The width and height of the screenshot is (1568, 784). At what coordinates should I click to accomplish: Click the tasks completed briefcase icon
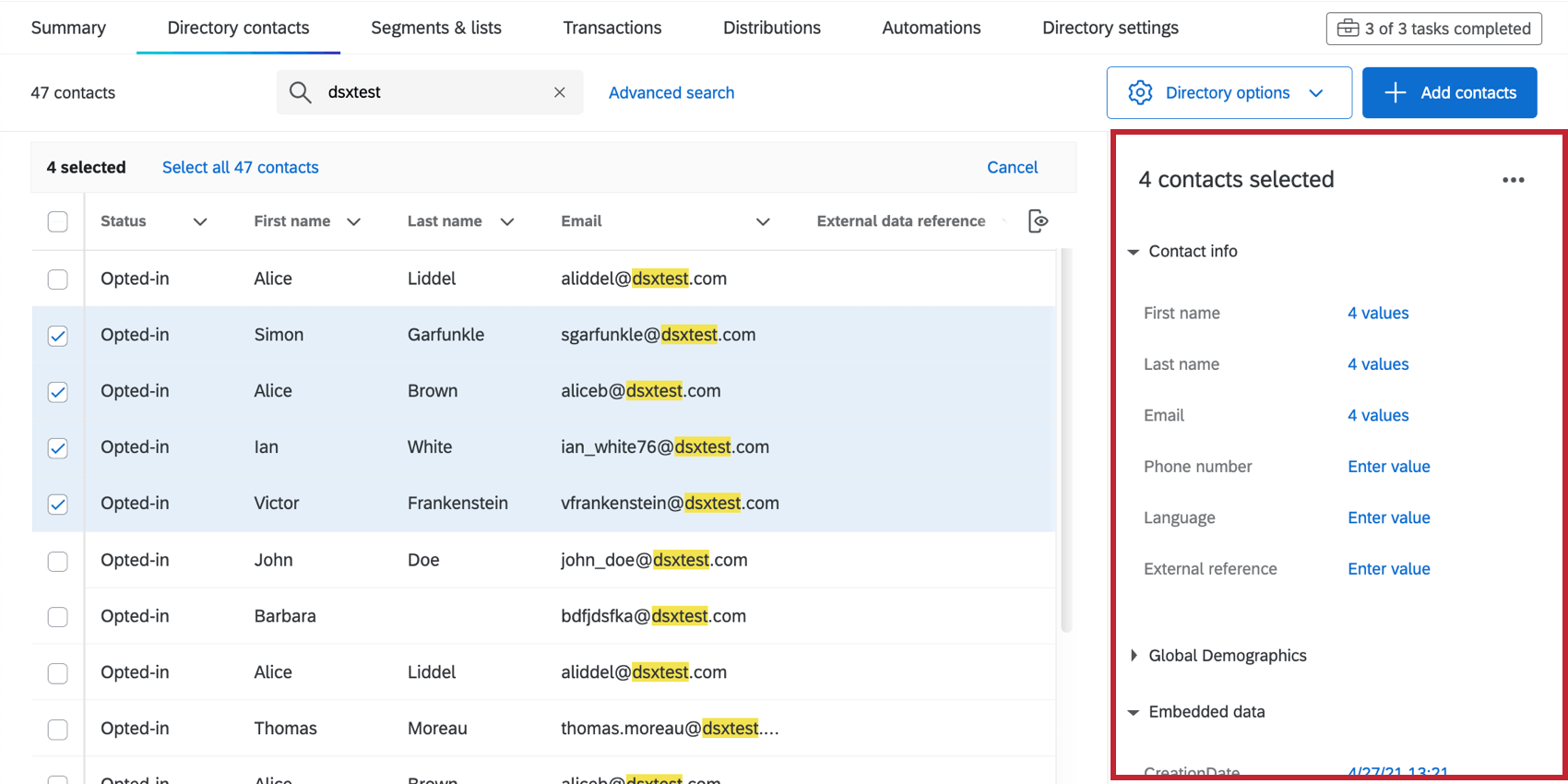pyautogui.click(x=1348, y=29)
